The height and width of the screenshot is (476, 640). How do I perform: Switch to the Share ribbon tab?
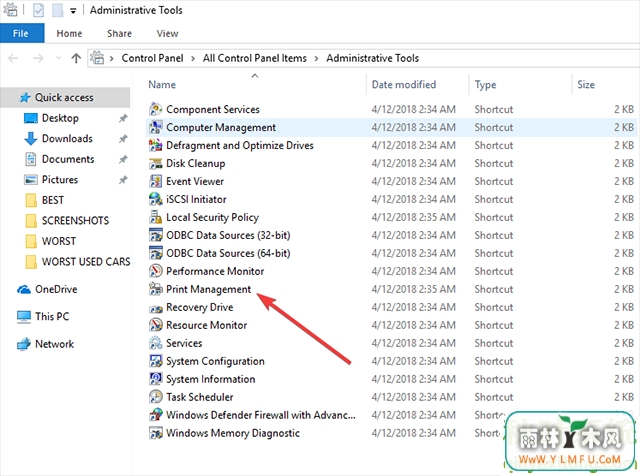119,33
